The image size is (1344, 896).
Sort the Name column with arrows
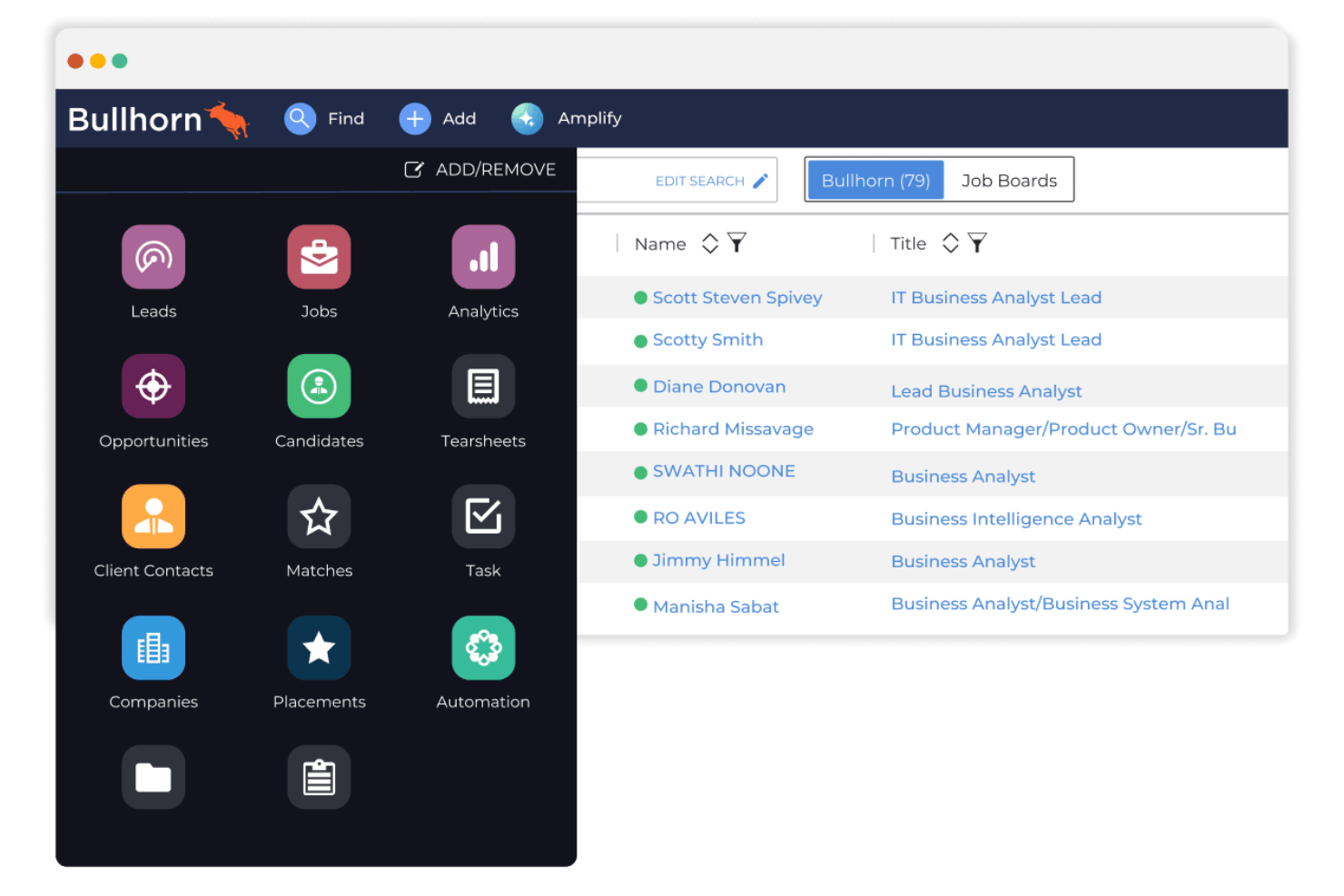point(710,243)
